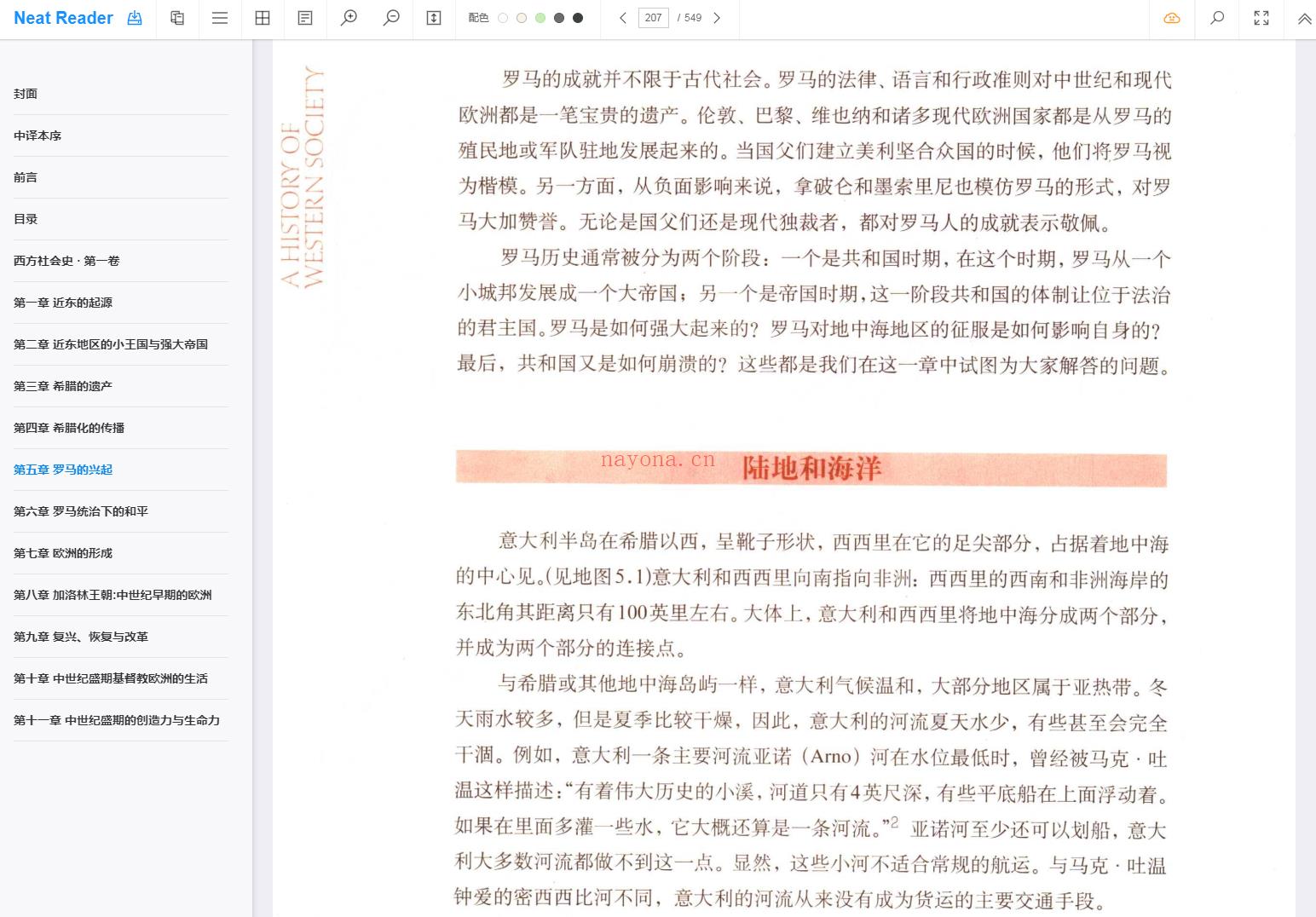Click the import book icon beside Neat Reader

[135, 18]
